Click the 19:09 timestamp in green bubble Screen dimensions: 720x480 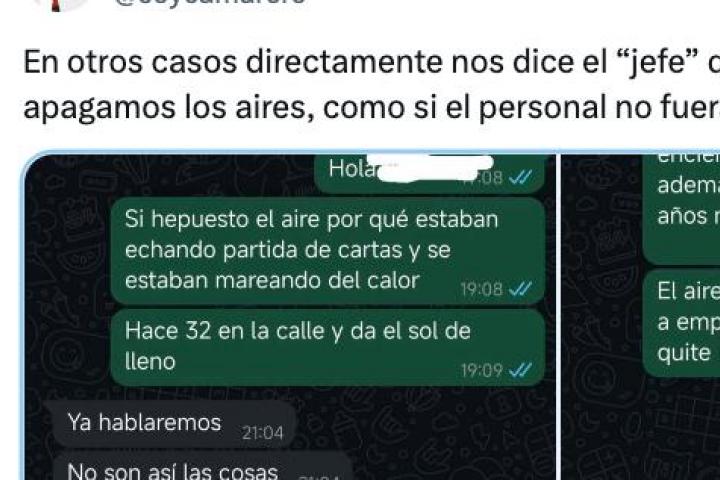[x=482, y=370]
